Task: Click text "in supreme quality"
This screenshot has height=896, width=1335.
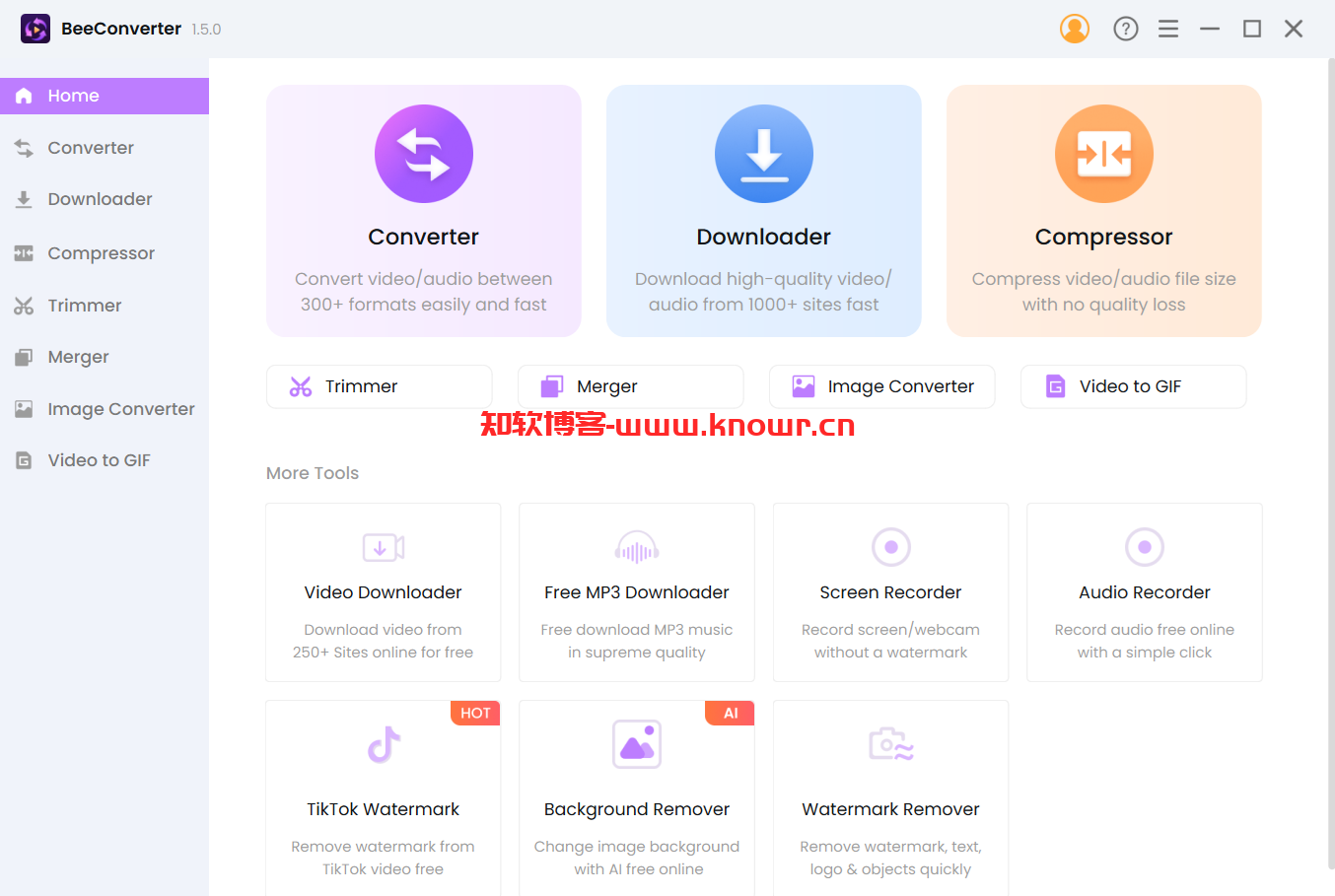Action: [x=637, y=653]
